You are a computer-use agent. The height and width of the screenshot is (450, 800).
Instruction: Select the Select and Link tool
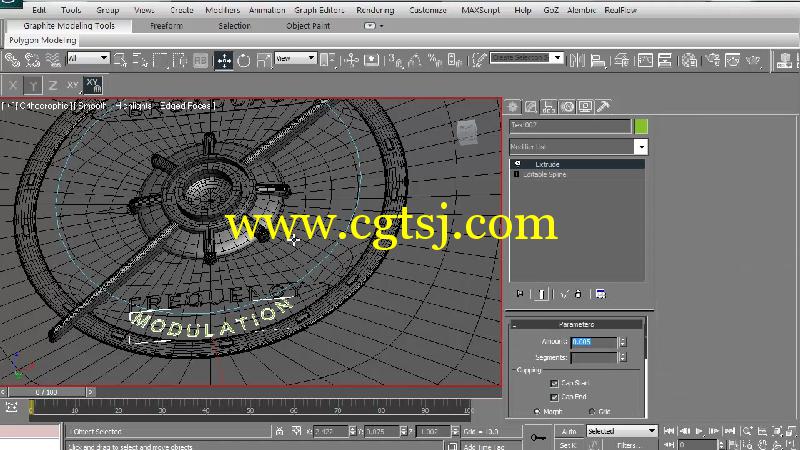click(x=12, y=60)
